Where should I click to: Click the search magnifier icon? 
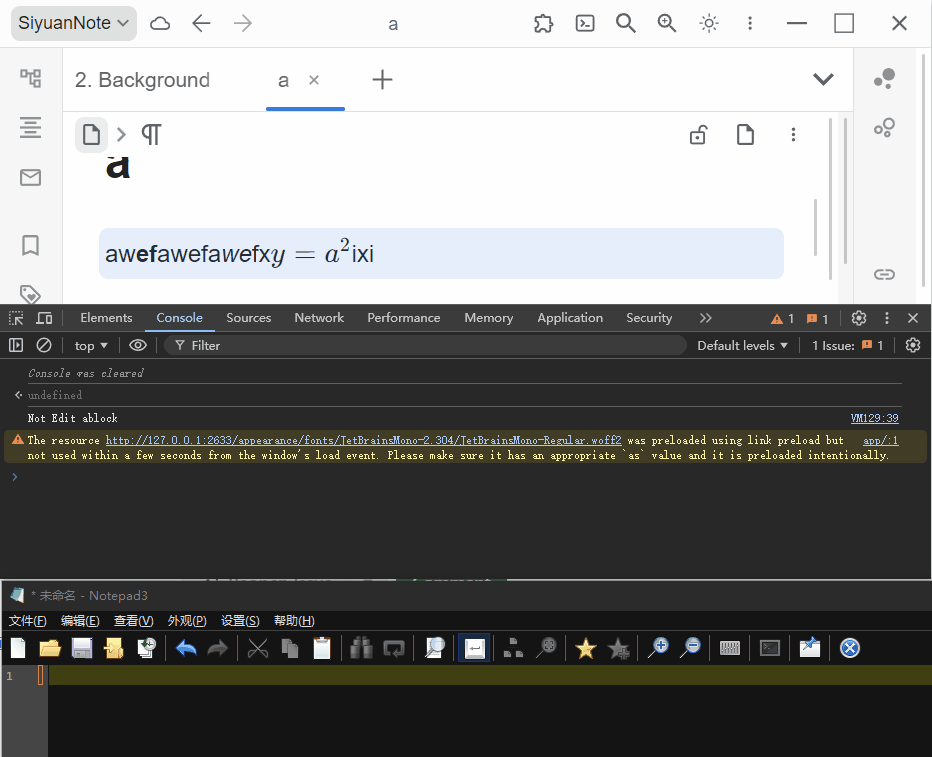(626, 24)
